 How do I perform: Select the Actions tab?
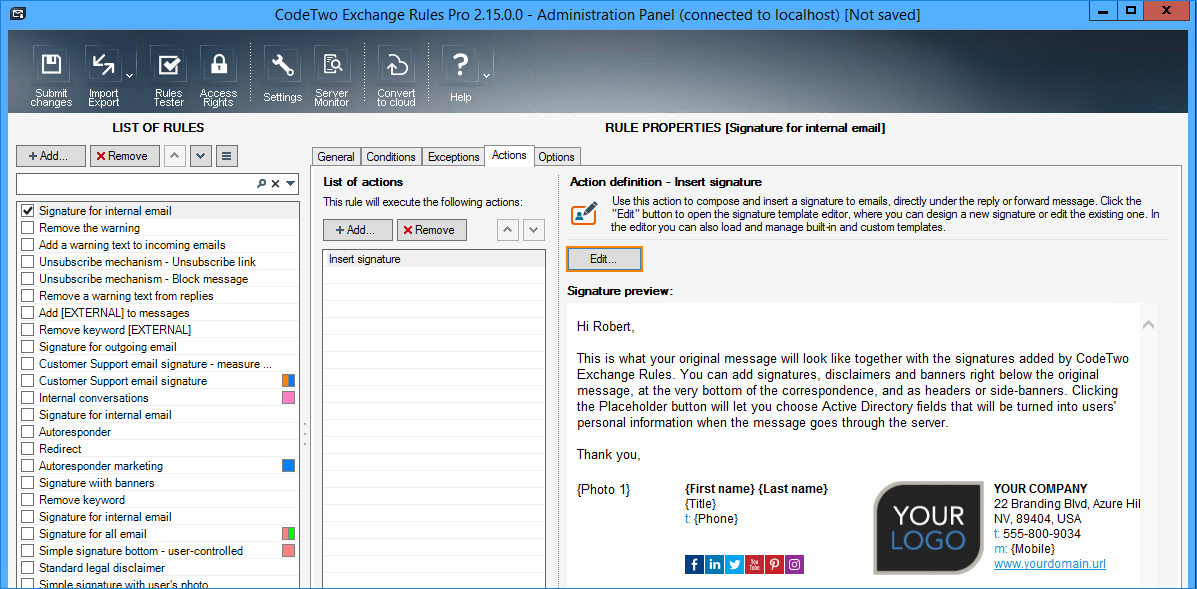509,155
